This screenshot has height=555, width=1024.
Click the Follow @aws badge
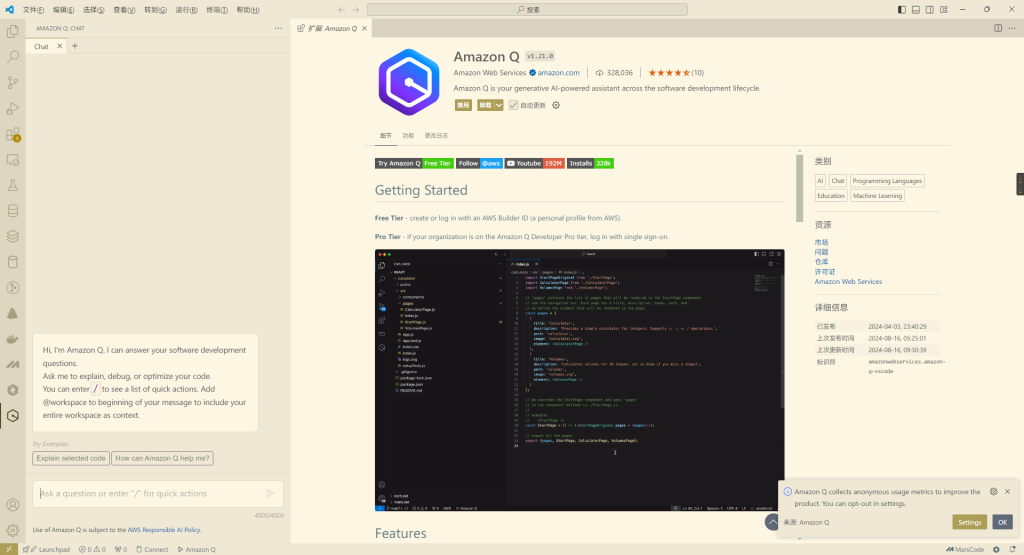pos(479,163)
